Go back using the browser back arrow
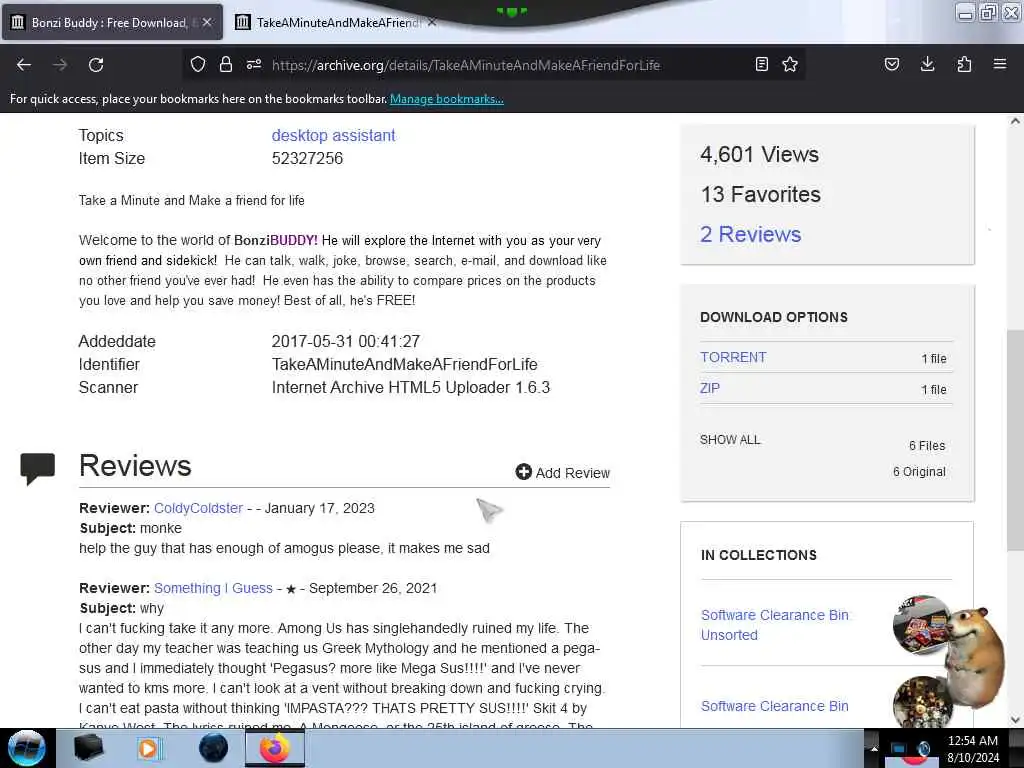This screenshot has height=768, width=1024. pyautogui.click(x=24, y=65)
